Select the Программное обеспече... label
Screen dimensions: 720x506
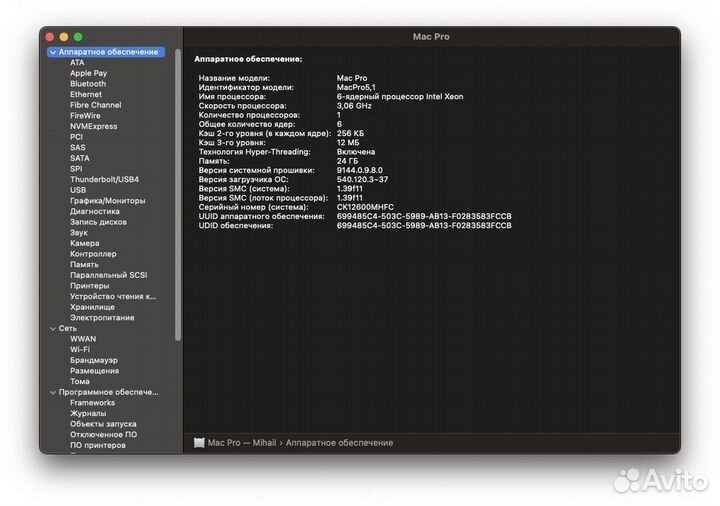[108, 392]
